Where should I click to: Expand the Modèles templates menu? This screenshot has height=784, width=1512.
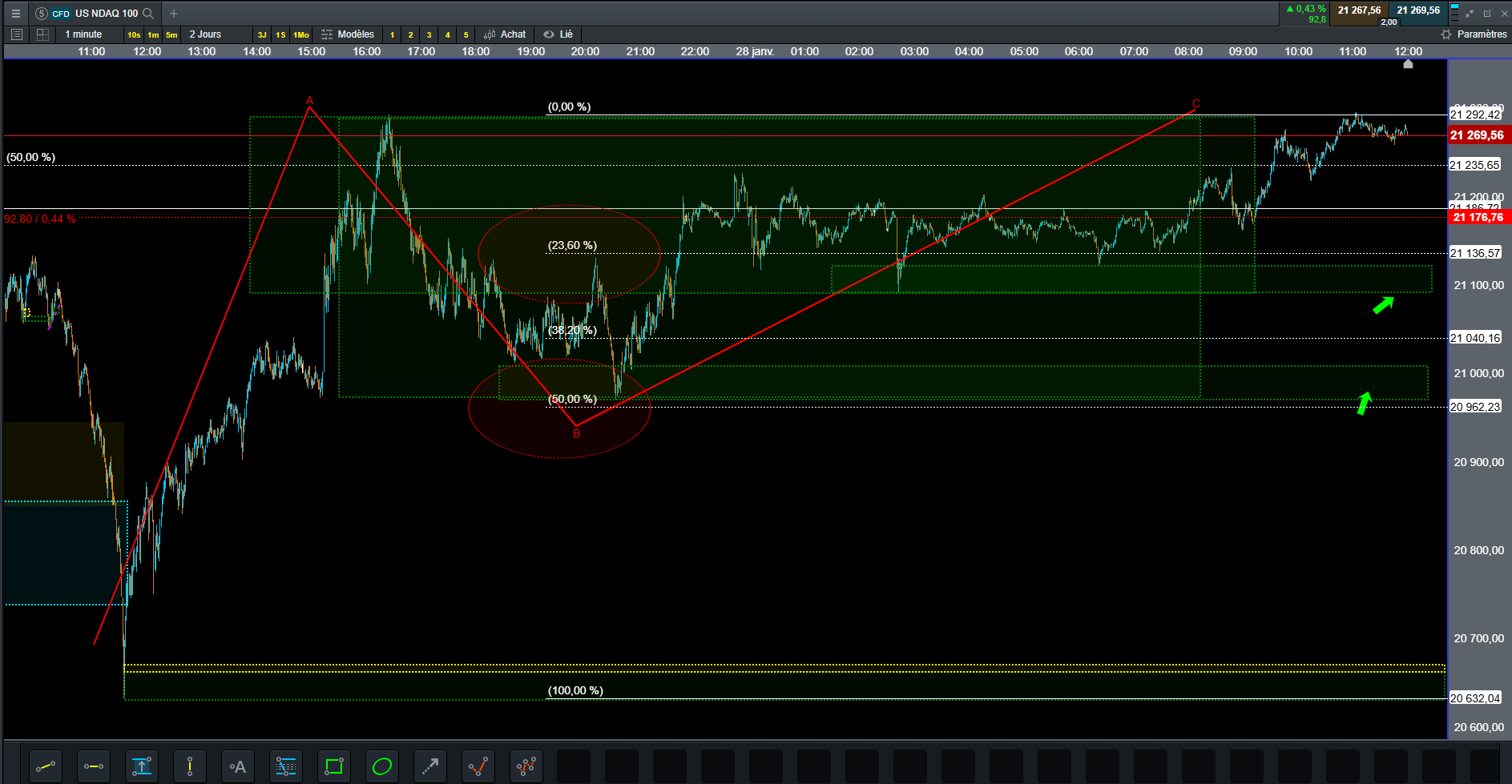[348, 34]
